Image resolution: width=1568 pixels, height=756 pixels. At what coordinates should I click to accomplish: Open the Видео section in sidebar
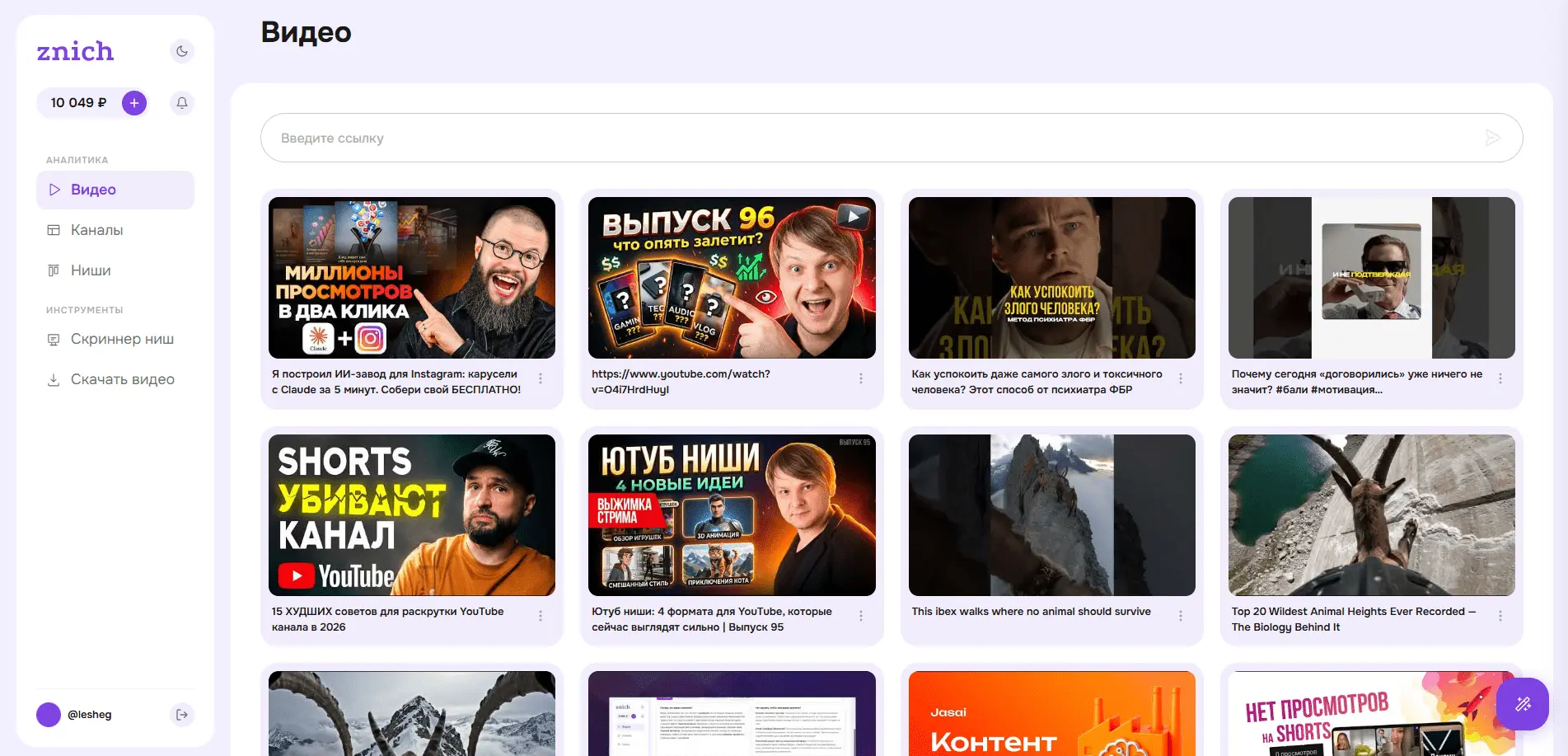(x=115, y=190)
